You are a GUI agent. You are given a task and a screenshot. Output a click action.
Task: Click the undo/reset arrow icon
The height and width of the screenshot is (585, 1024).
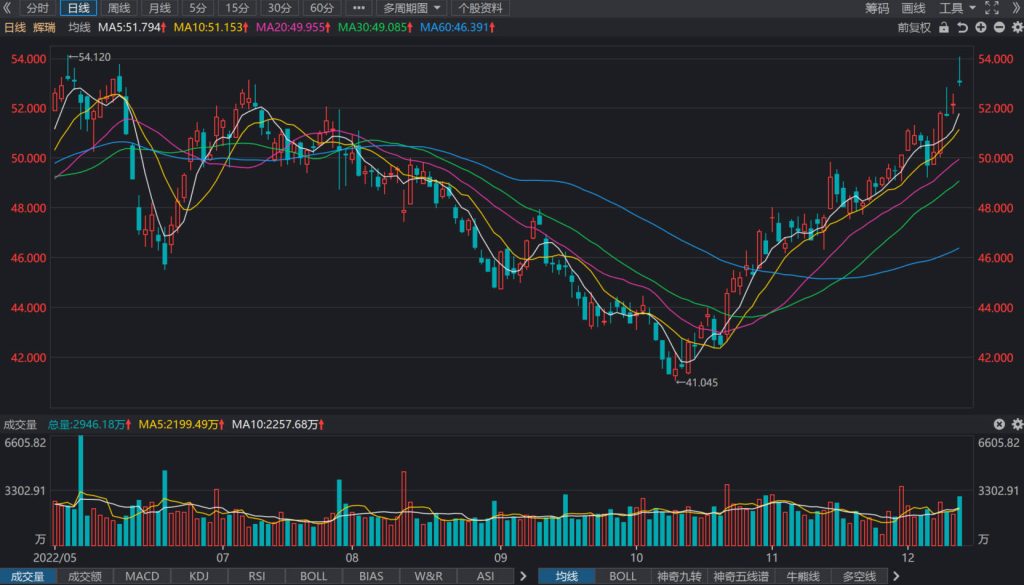tap(962, 27)
